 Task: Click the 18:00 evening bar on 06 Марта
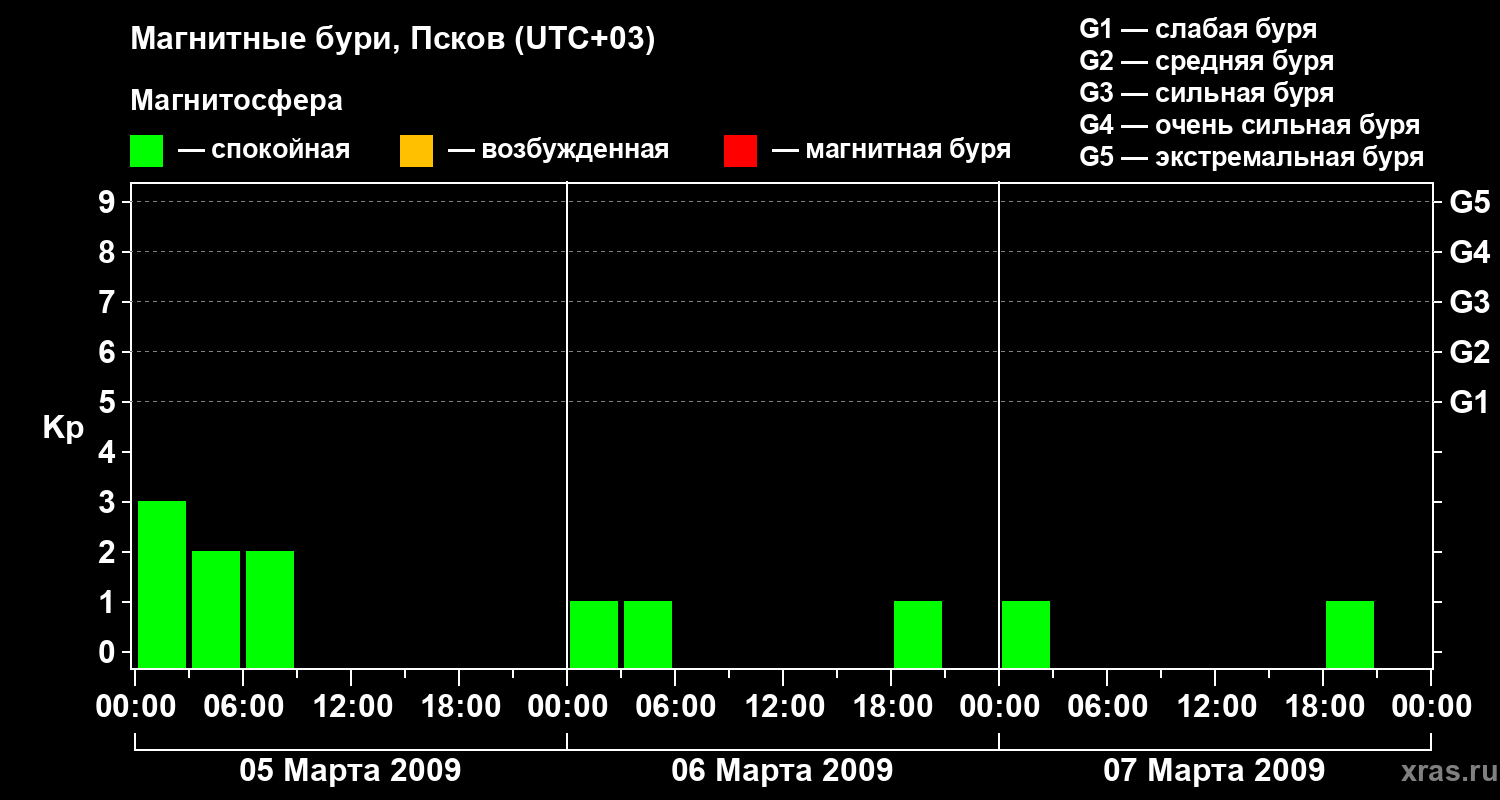point(918,634)
